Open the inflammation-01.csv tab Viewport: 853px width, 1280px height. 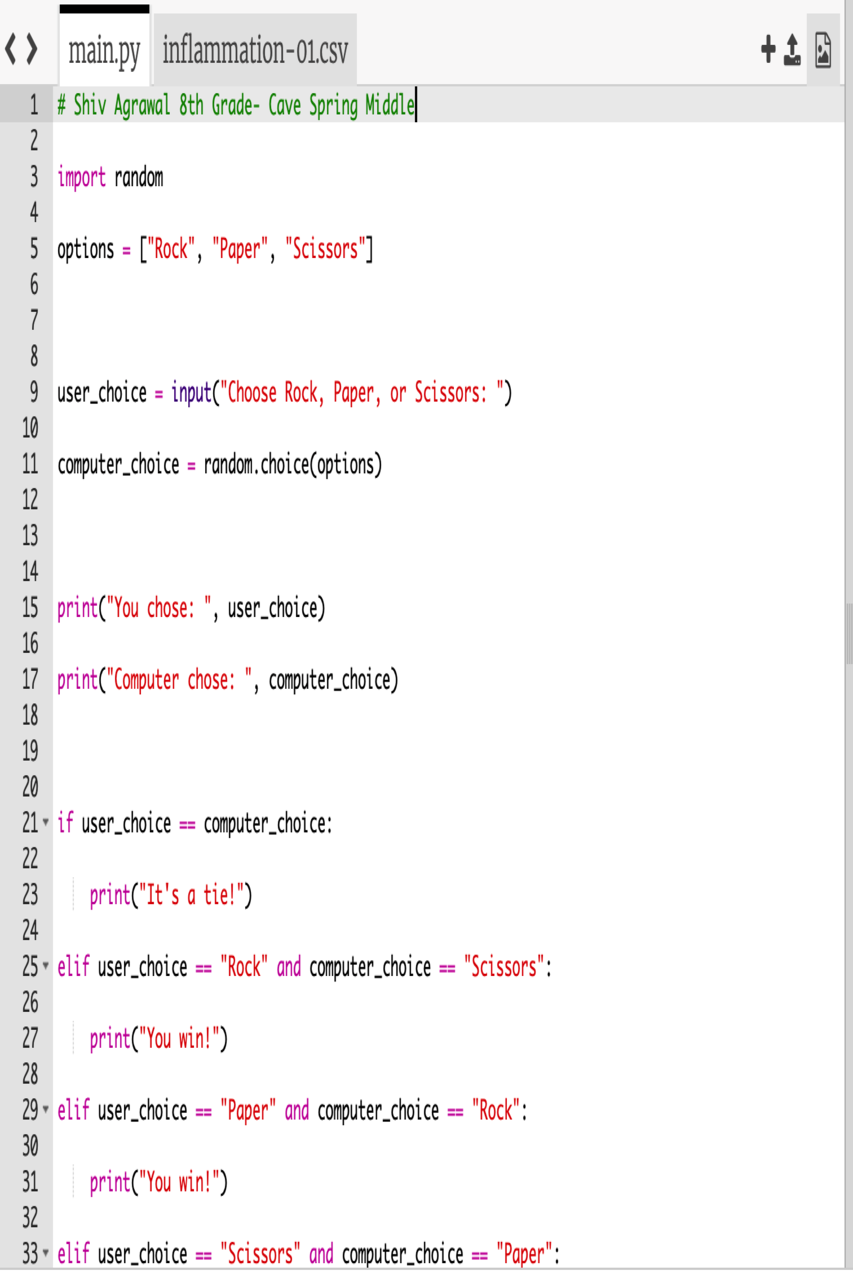[255, 50]
